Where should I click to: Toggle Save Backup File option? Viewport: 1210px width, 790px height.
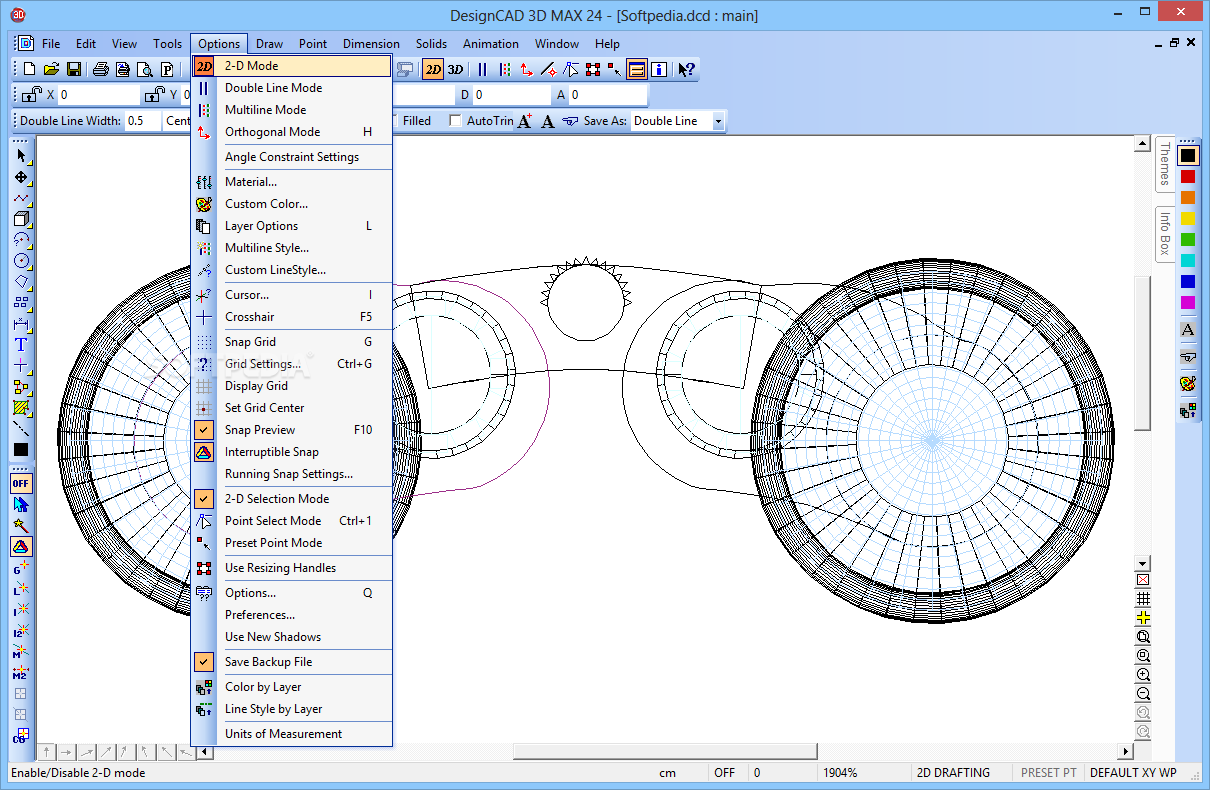pos(292,662)
